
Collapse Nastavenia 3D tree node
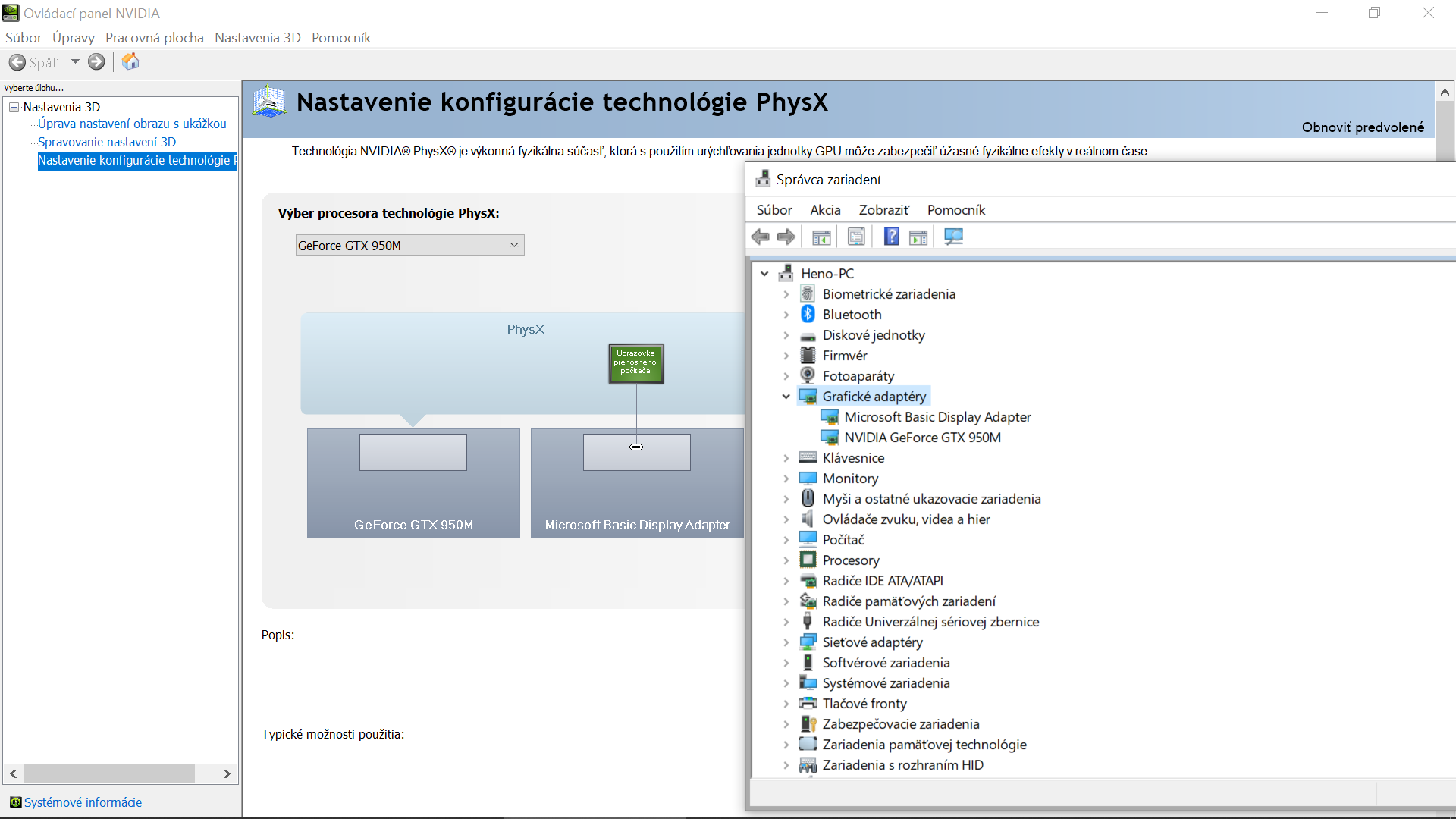(x=14, y=107)
